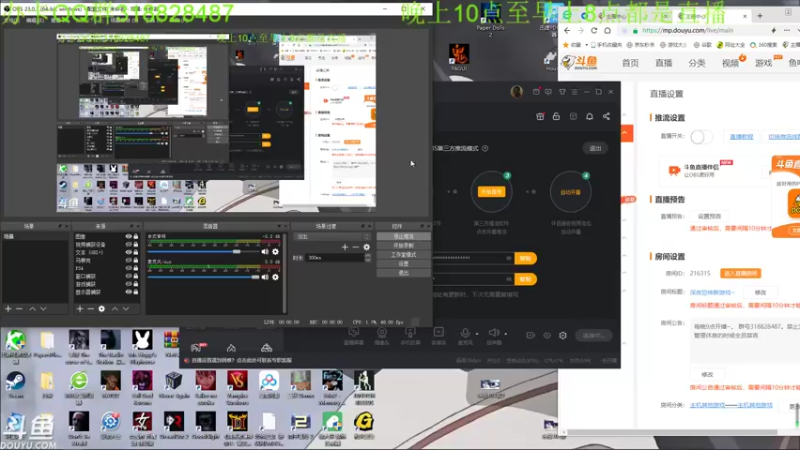
Task: Open 首页 in Douyu navigation
Action: pyautogui.click(x=630, y=63)
